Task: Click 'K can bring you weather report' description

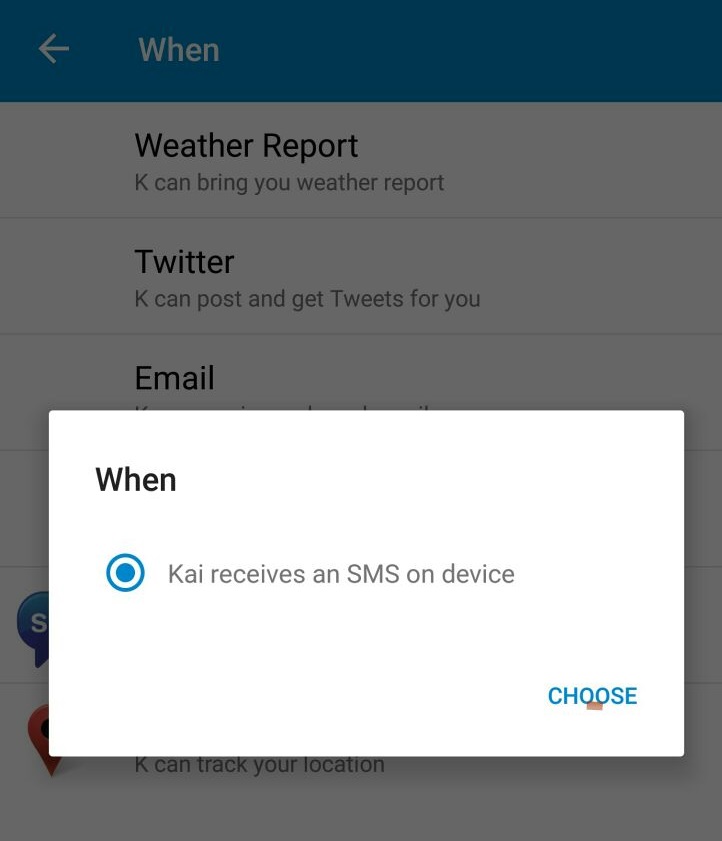Action: coord(289,182)
